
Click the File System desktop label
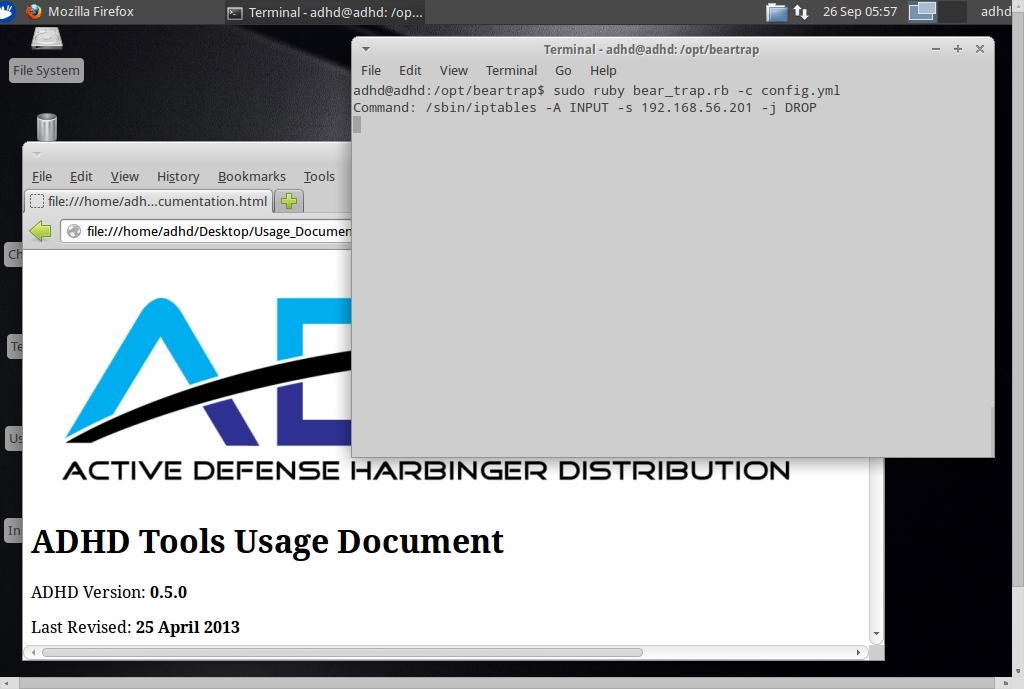pos(46,71)
